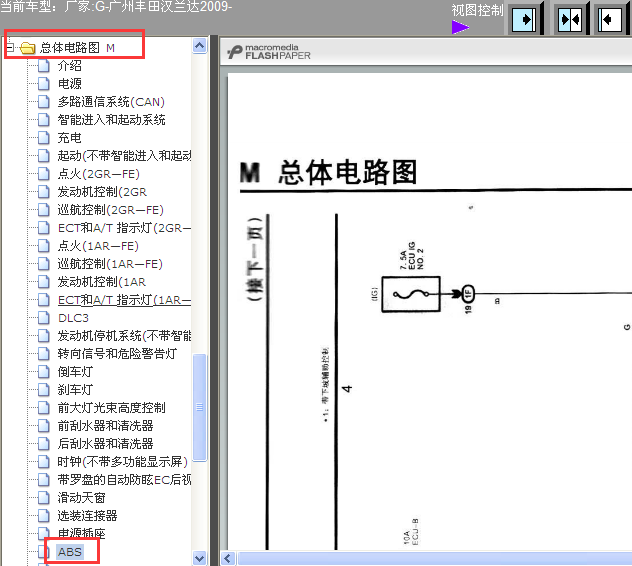Screen dimensions: 632x566
Task: Open the 电源 diagram
Action: click(69, 84)
